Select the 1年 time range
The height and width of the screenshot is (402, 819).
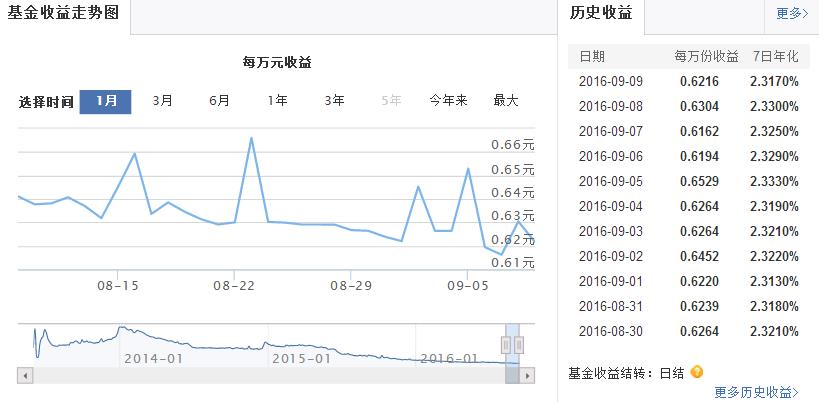click(x=277, y=101)
